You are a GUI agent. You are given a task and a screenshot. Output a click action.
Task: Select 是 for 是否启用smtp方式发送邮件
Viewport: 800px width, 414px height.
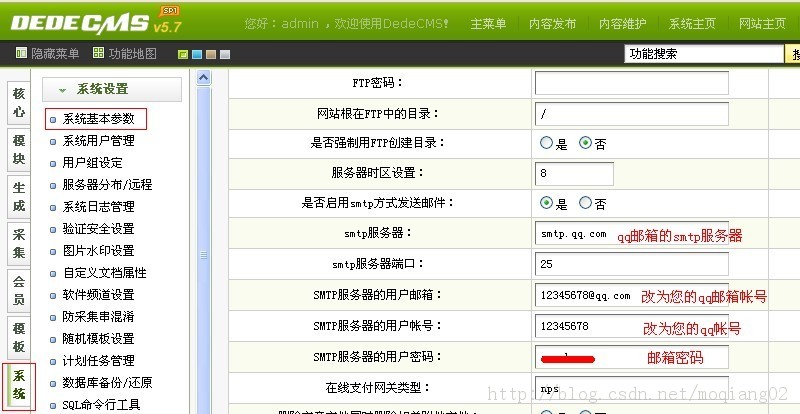pyautogui.click(x=546, y=203)
